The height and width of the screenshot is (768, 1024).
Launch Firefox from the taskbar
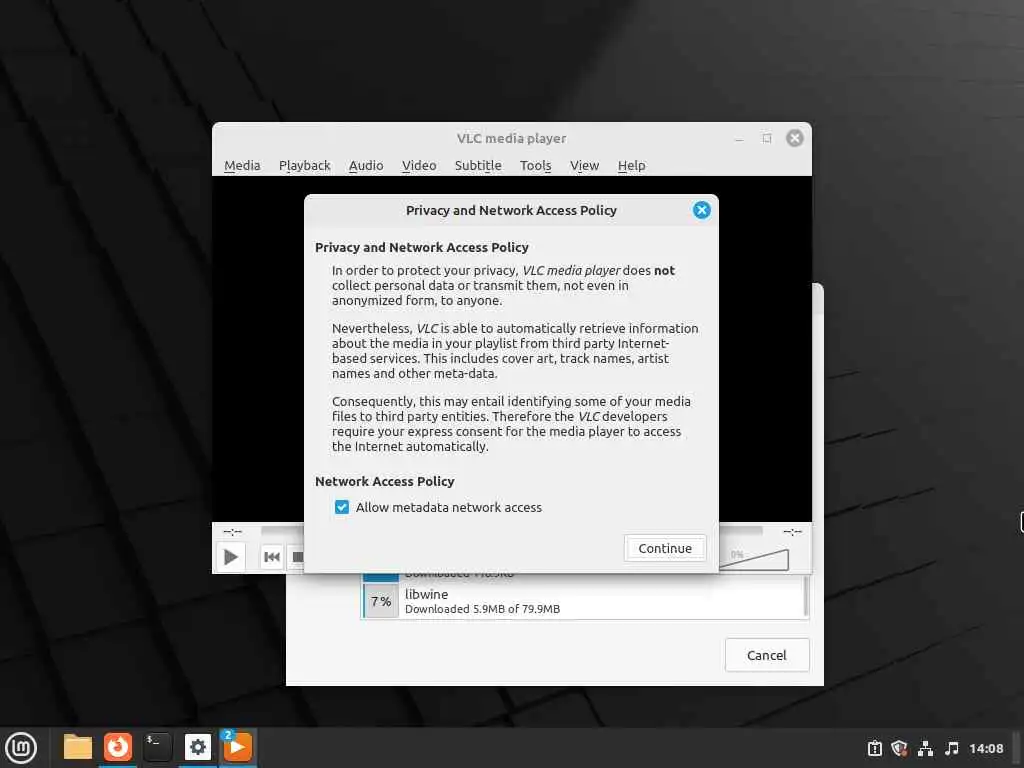pos(118,747)
